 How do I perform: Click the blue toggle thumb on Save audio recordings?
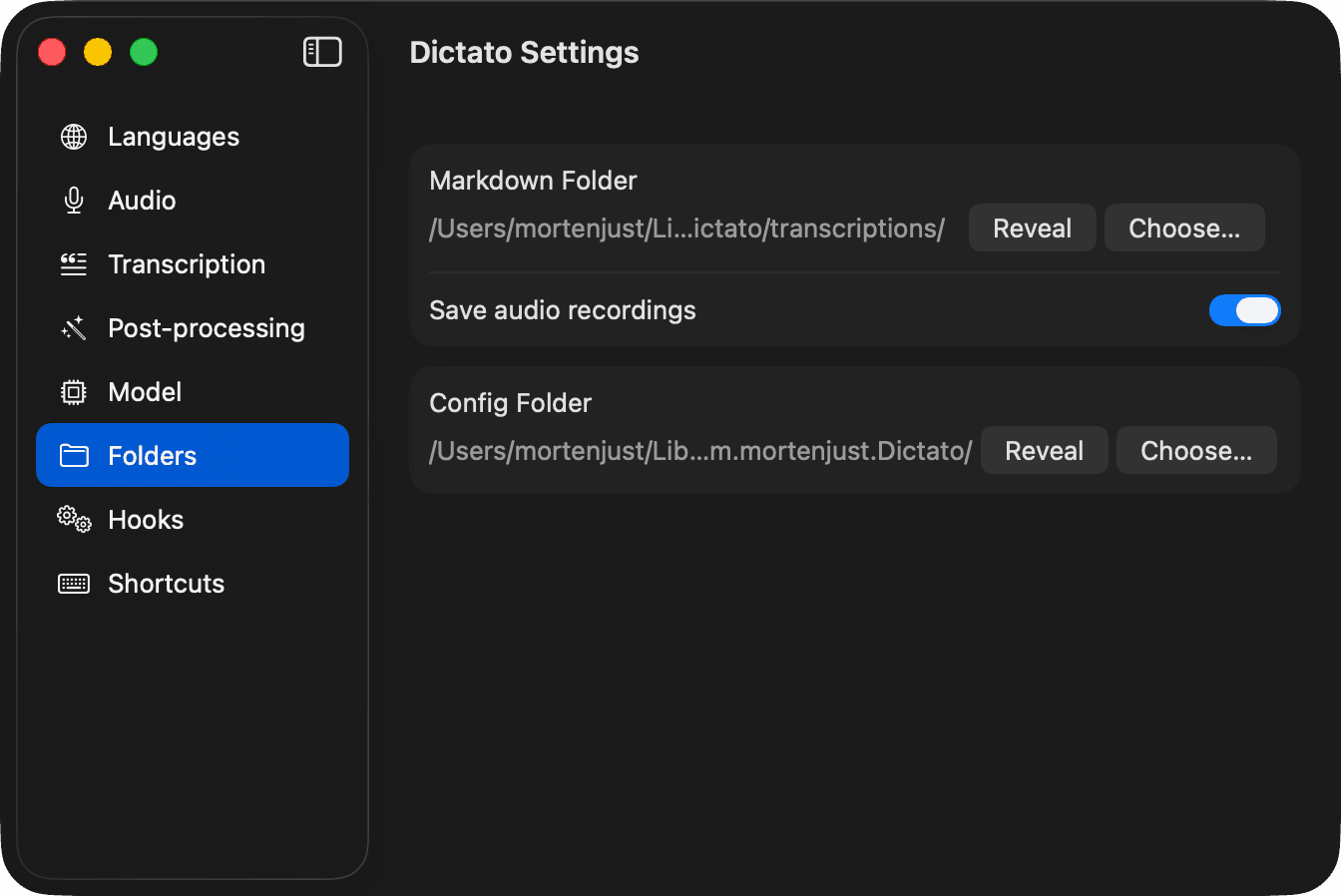point(1257,310)
